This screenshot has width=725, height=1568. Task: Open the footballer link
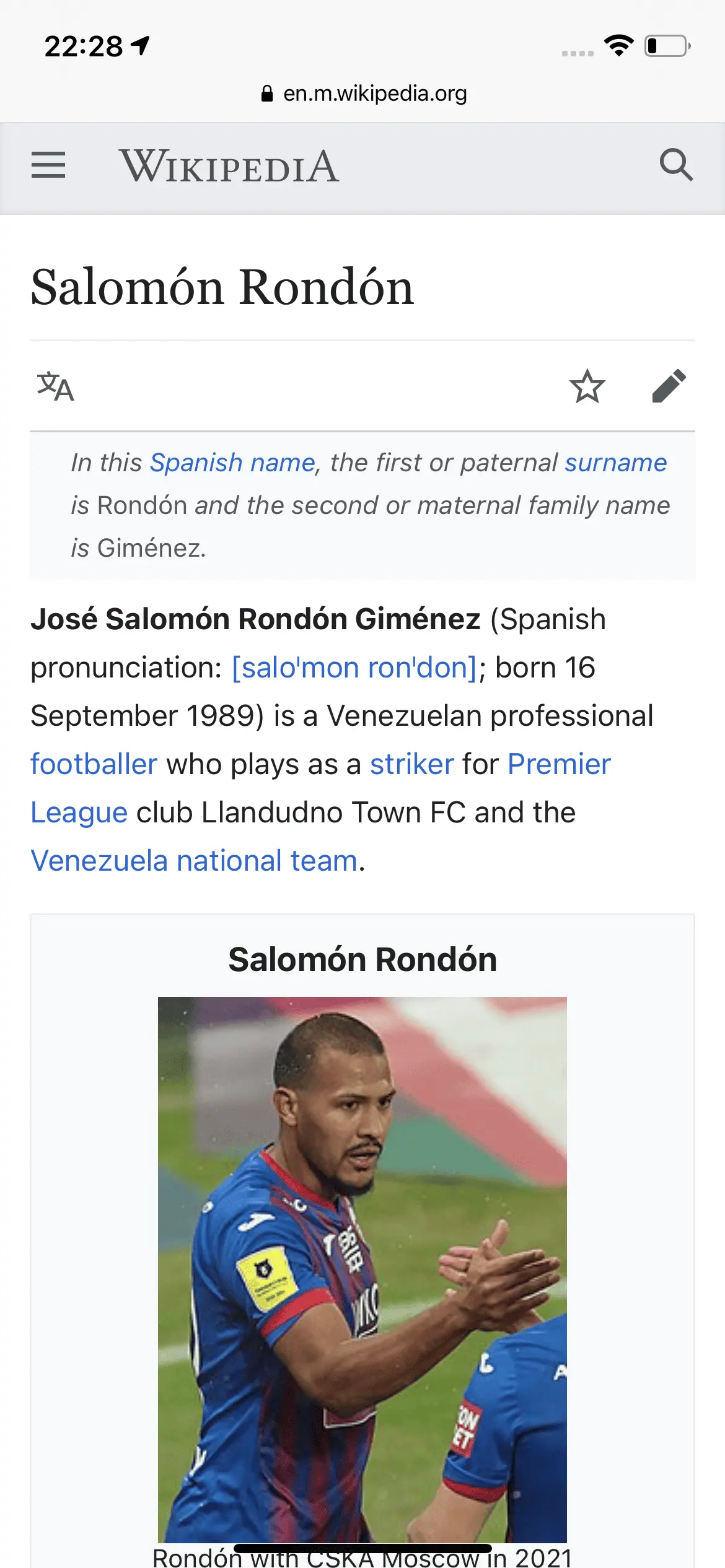[94, 764]
